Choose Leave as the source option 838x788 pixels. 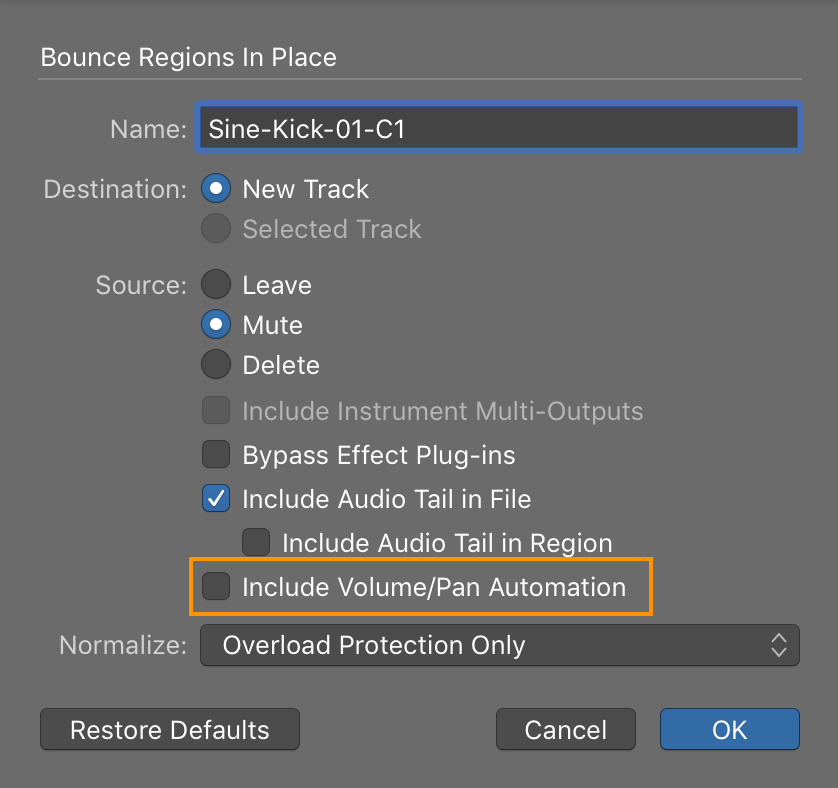point(216,284)
